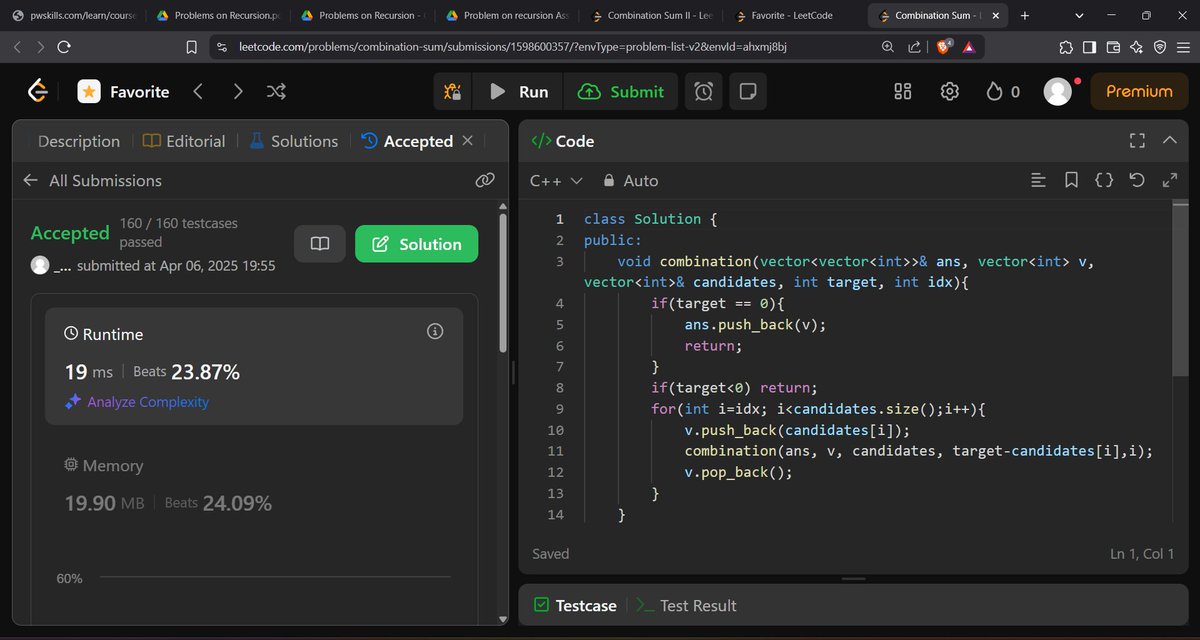Open the layout grid icon
Screen dimensions: 1200x640
click(x=903, y=92)
